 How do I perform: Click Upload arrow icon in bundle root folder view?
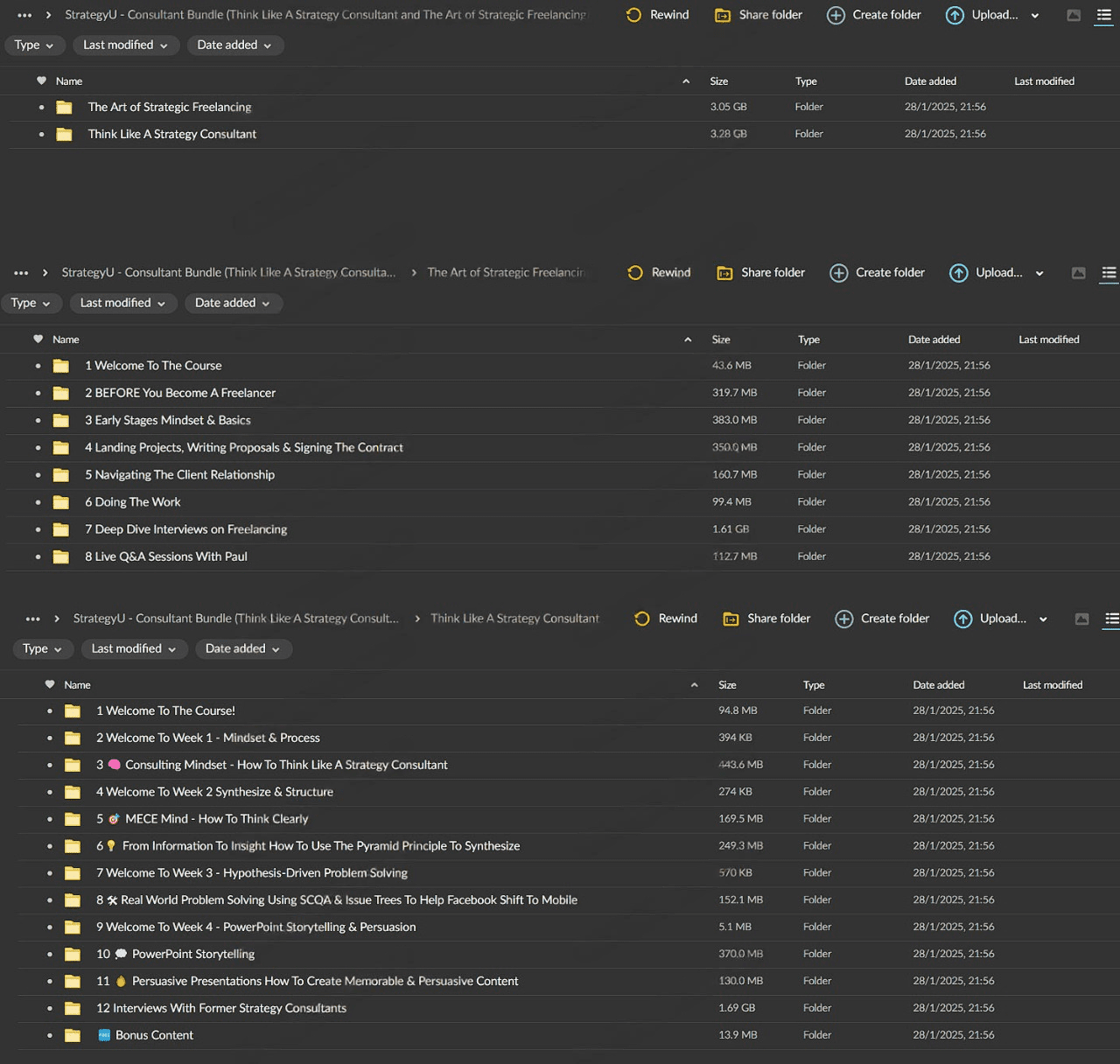pyautogui.click(x=955, y=16)
